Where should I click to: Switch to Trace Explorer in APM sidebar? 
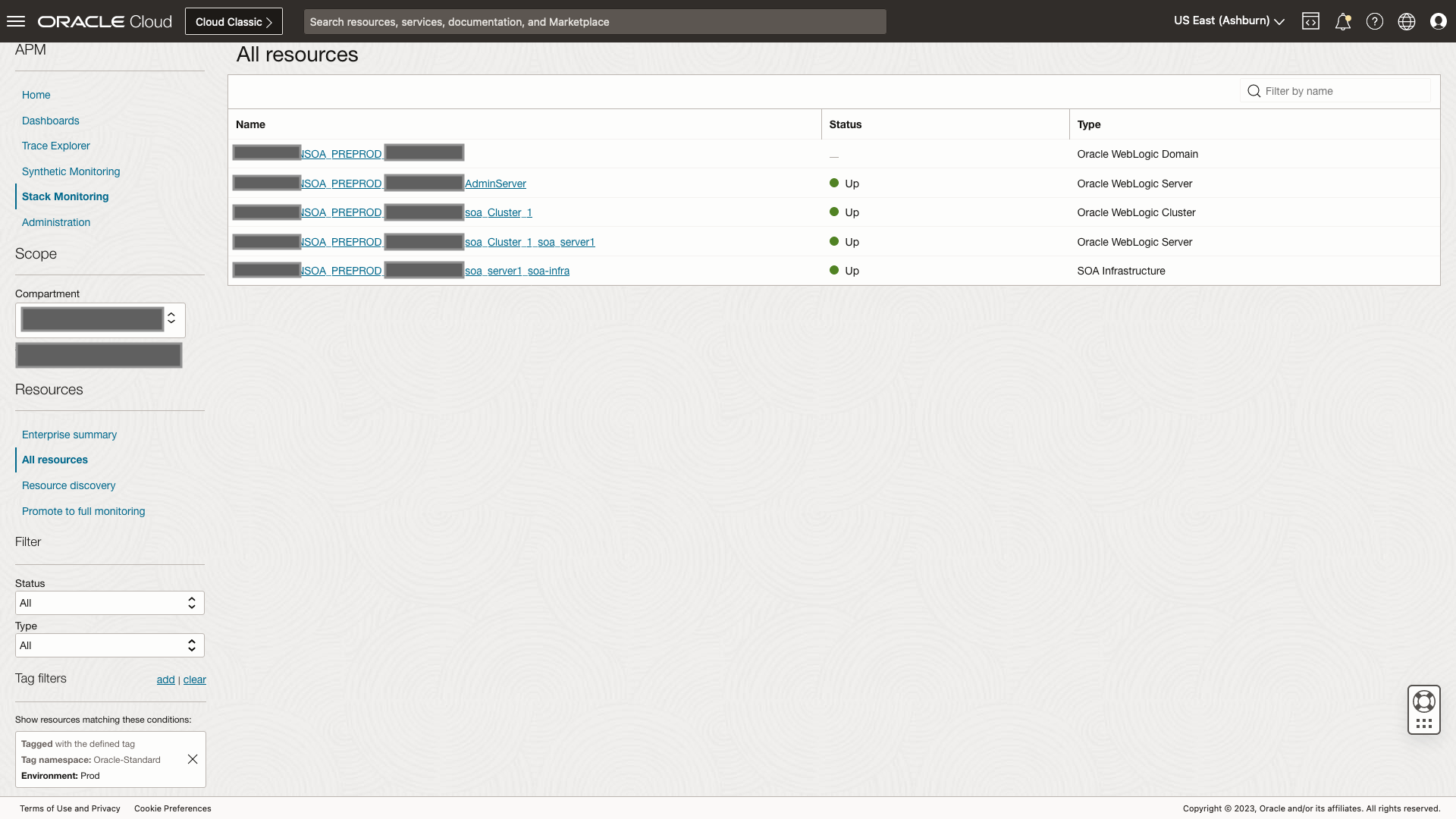55,146
